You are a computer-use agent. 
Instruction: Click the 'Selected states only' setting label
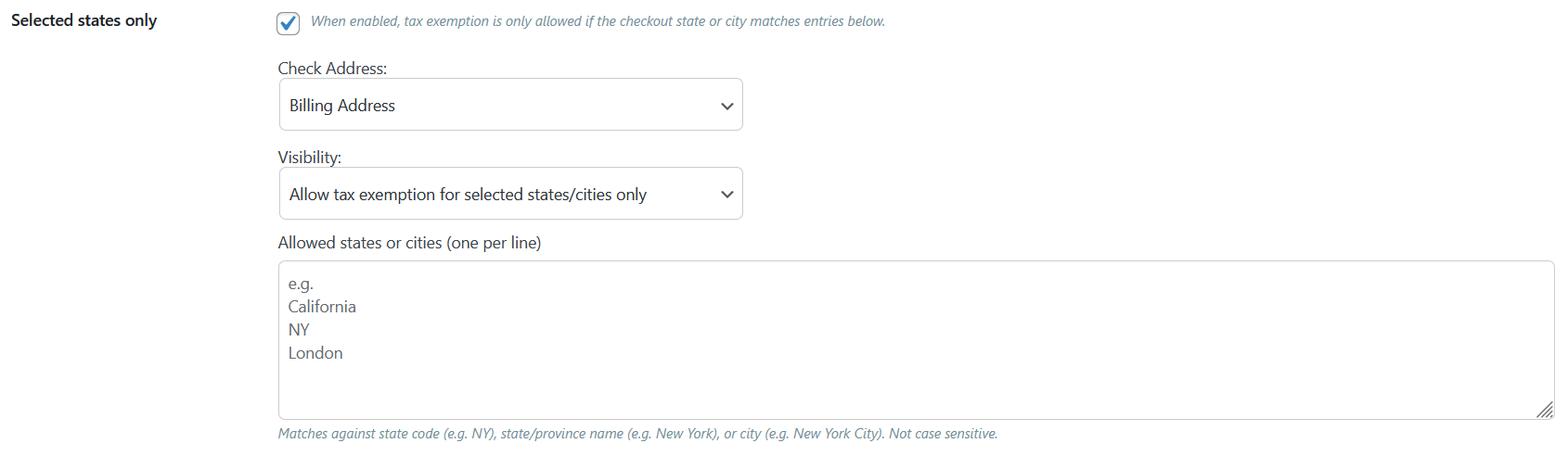84,20
